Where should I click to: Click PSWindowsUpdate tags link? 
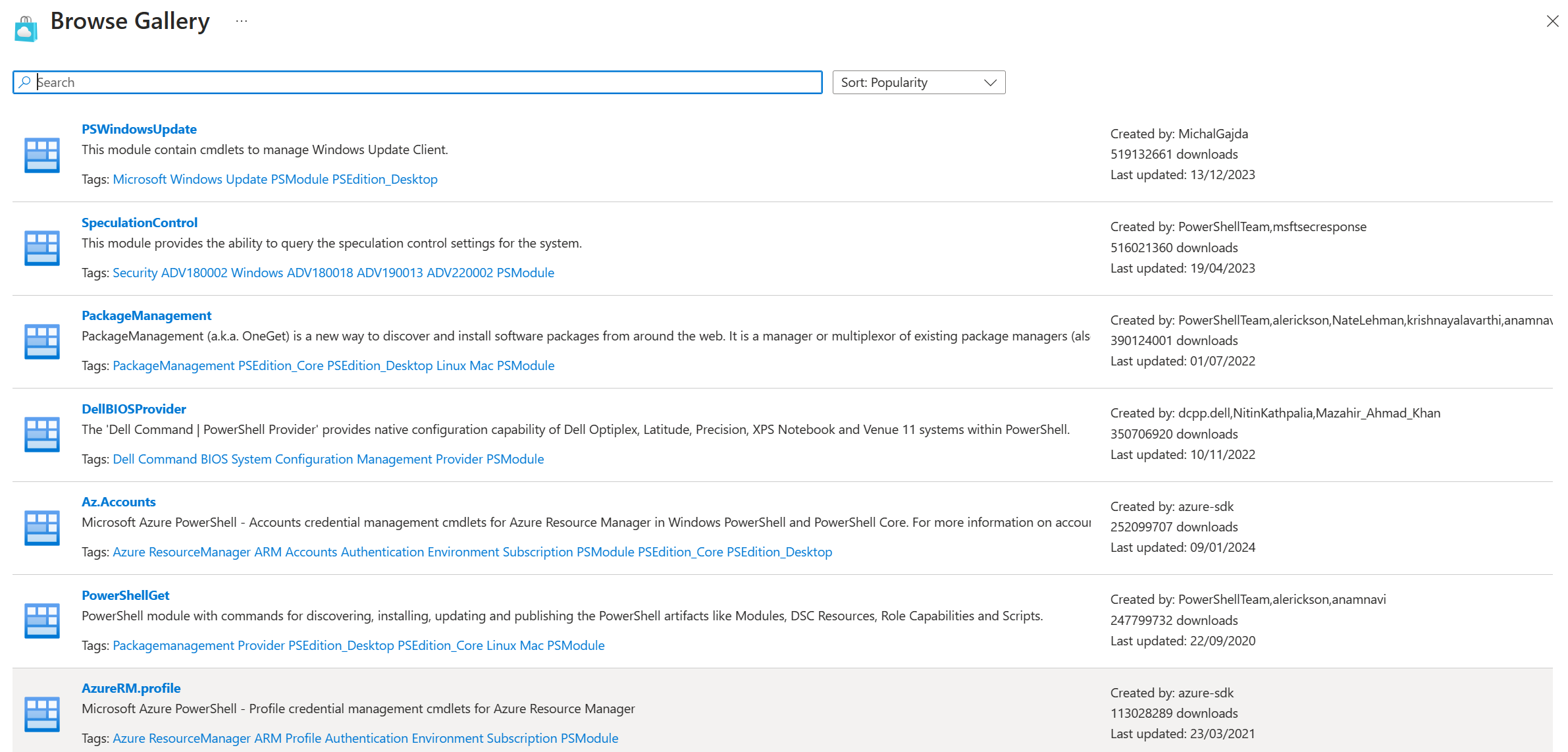[275, 179]
